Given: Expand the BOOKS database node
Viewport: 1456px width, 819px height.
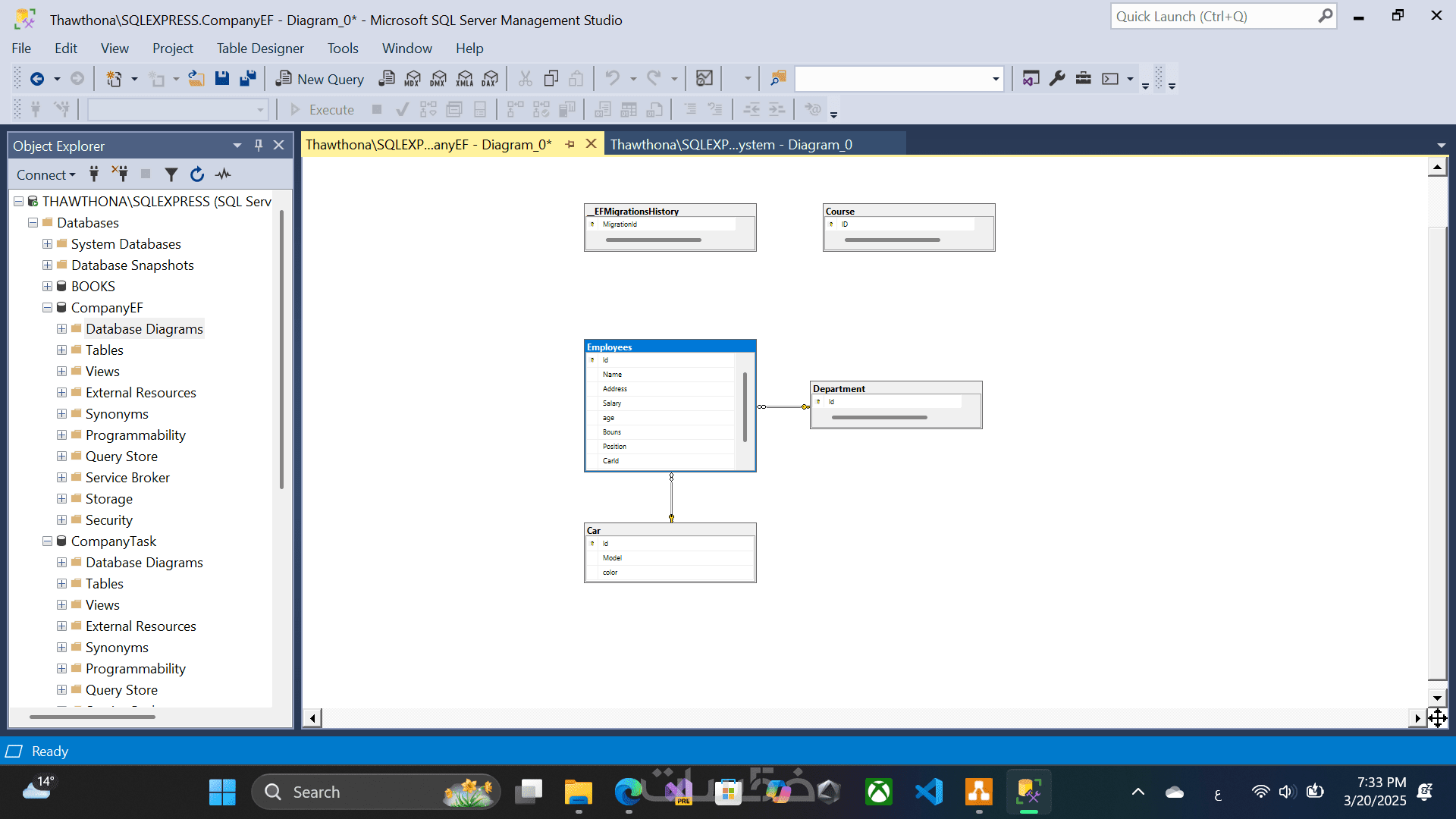Looking at the screenshot, I should click(x=47, y=287).
